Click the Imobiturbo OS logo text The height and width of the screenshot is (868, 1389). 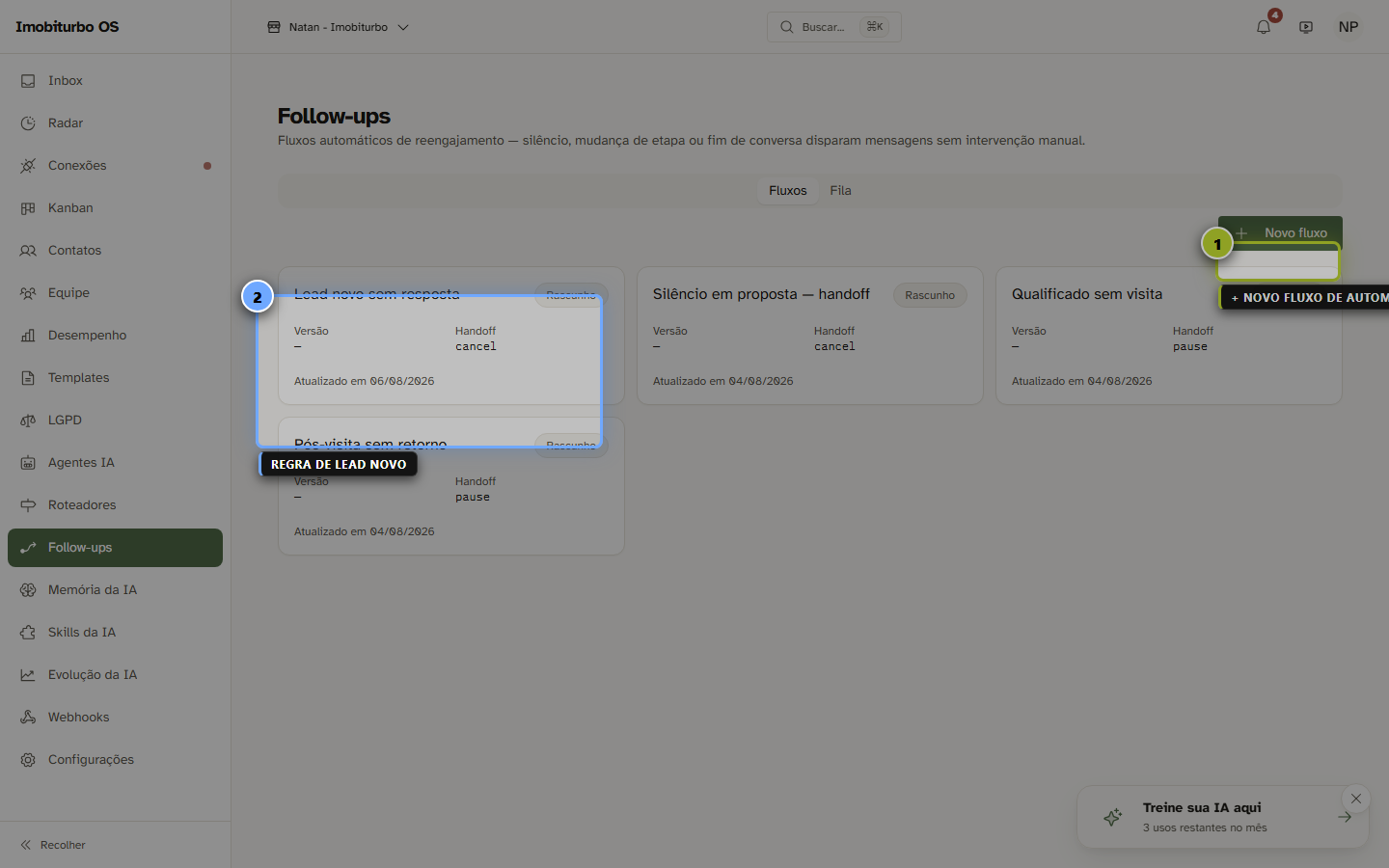coord(68,27)
